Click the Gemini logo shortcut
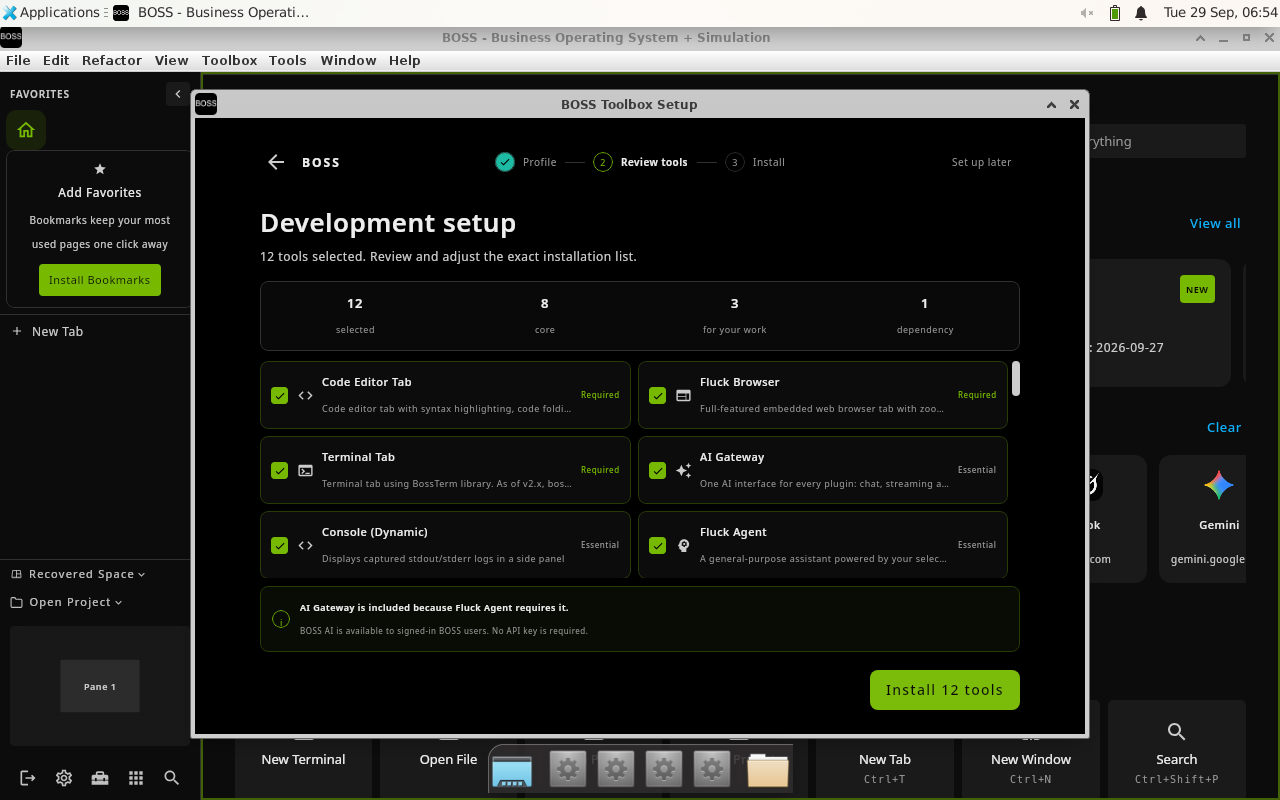The width and height of the screenshot is (1280, 800). (1219, 486)
